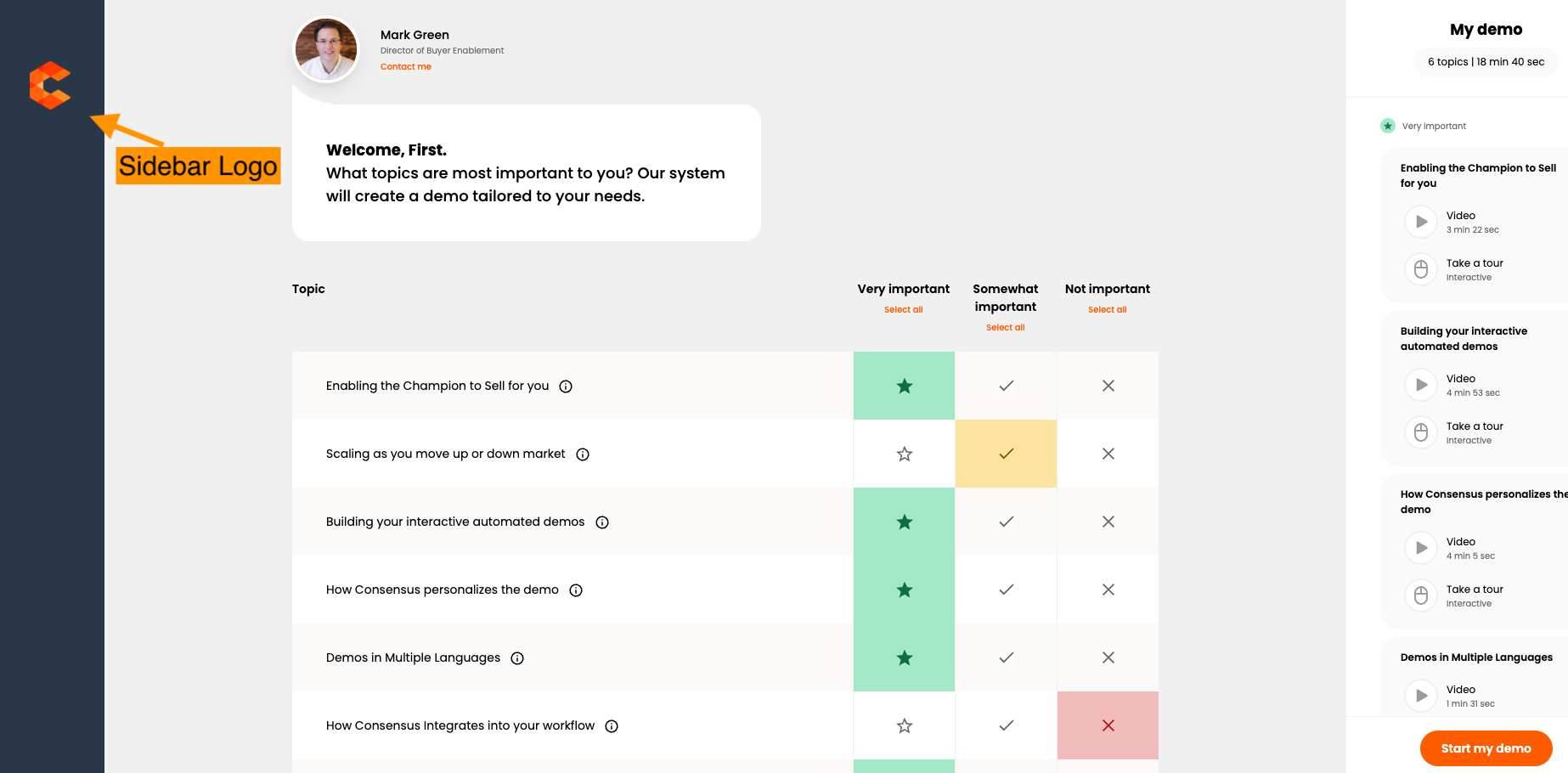This screenshot has height=773, width=1568.
Task: Click Director of Buyer Enablement title
Action: click(x=442, y=51)
